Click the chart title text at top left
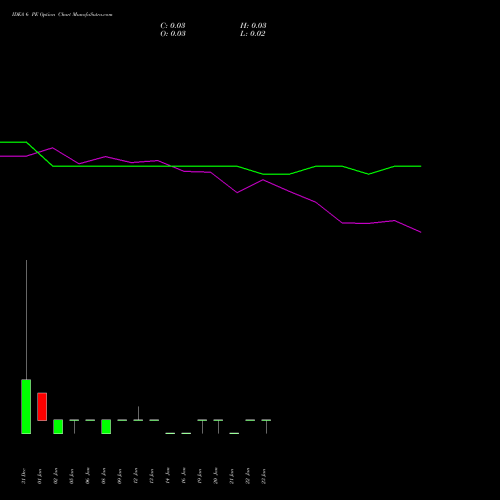 tap(62, 15)
